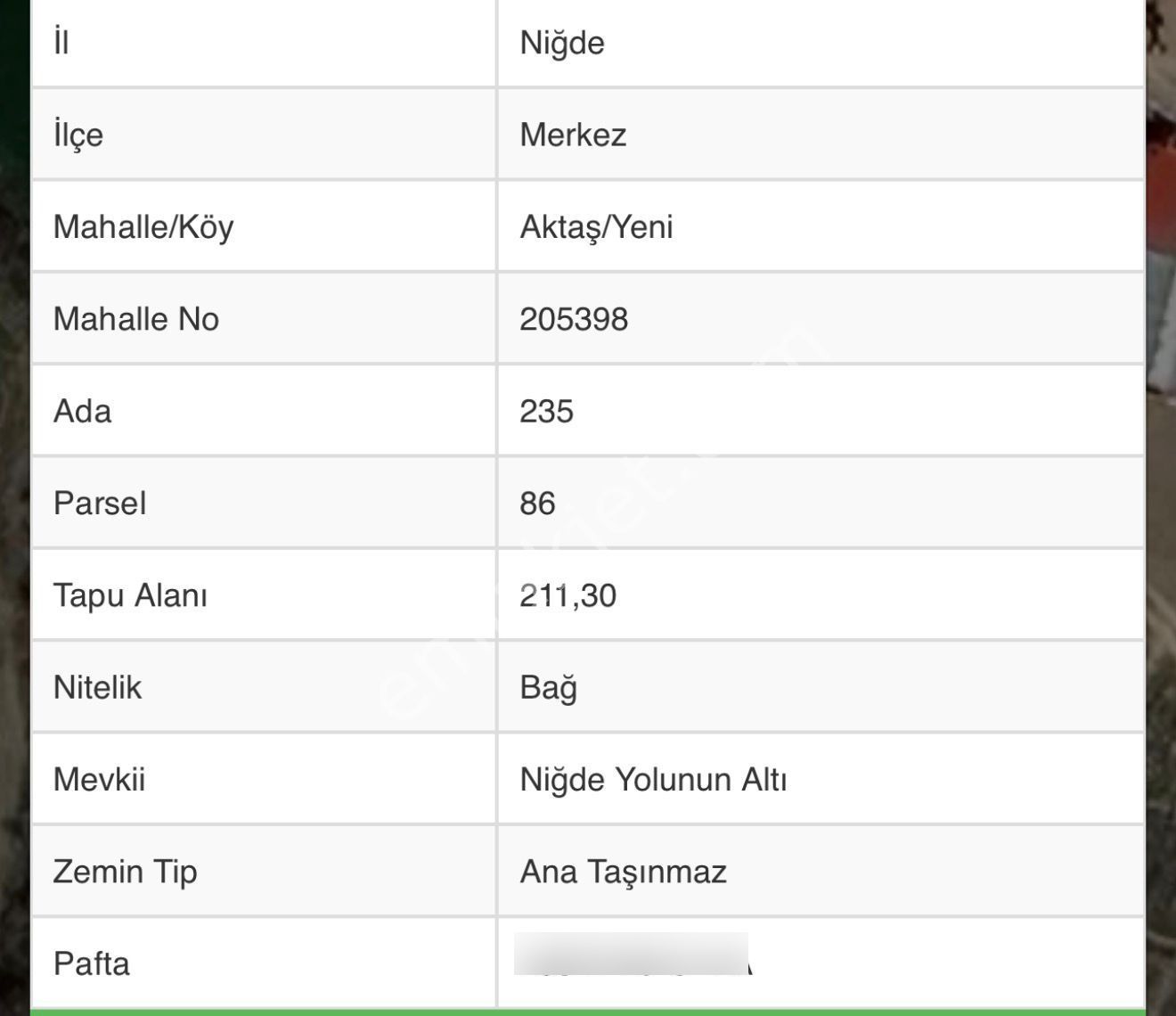Image resolution: width=1176 pixels, height=1016 pixels.
Task: Select the İlçe label cell
Action: pos(78,135)
